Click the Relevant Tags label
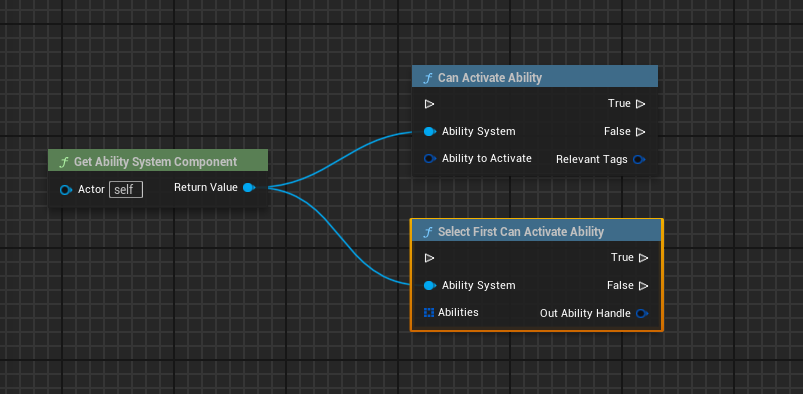Screen dimensions: 803x394 pos(591,159)
